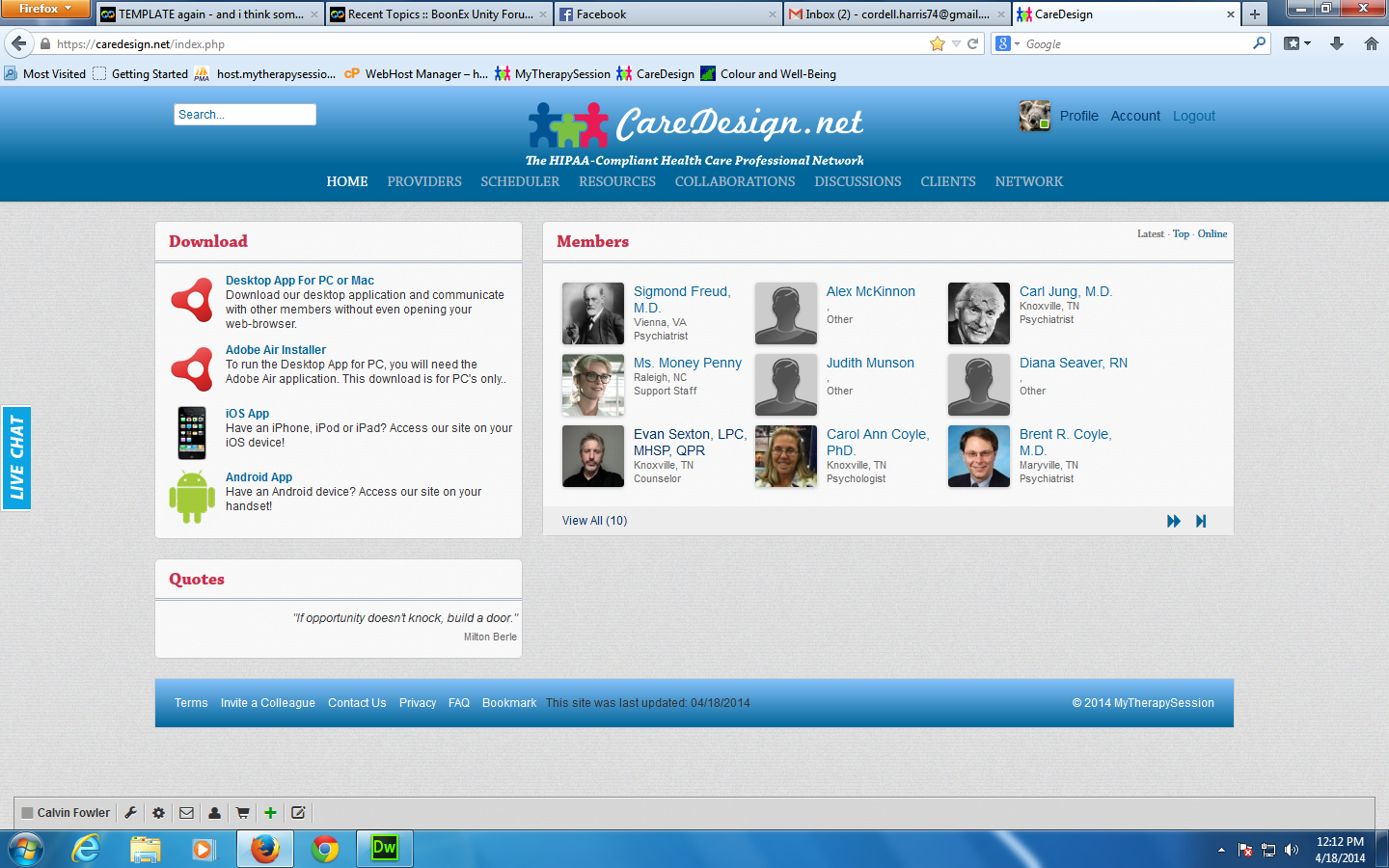Screen dimensions: 1389x868
Task: Open the RESOURCES navigation item
Action: click(x=617, y=181)
